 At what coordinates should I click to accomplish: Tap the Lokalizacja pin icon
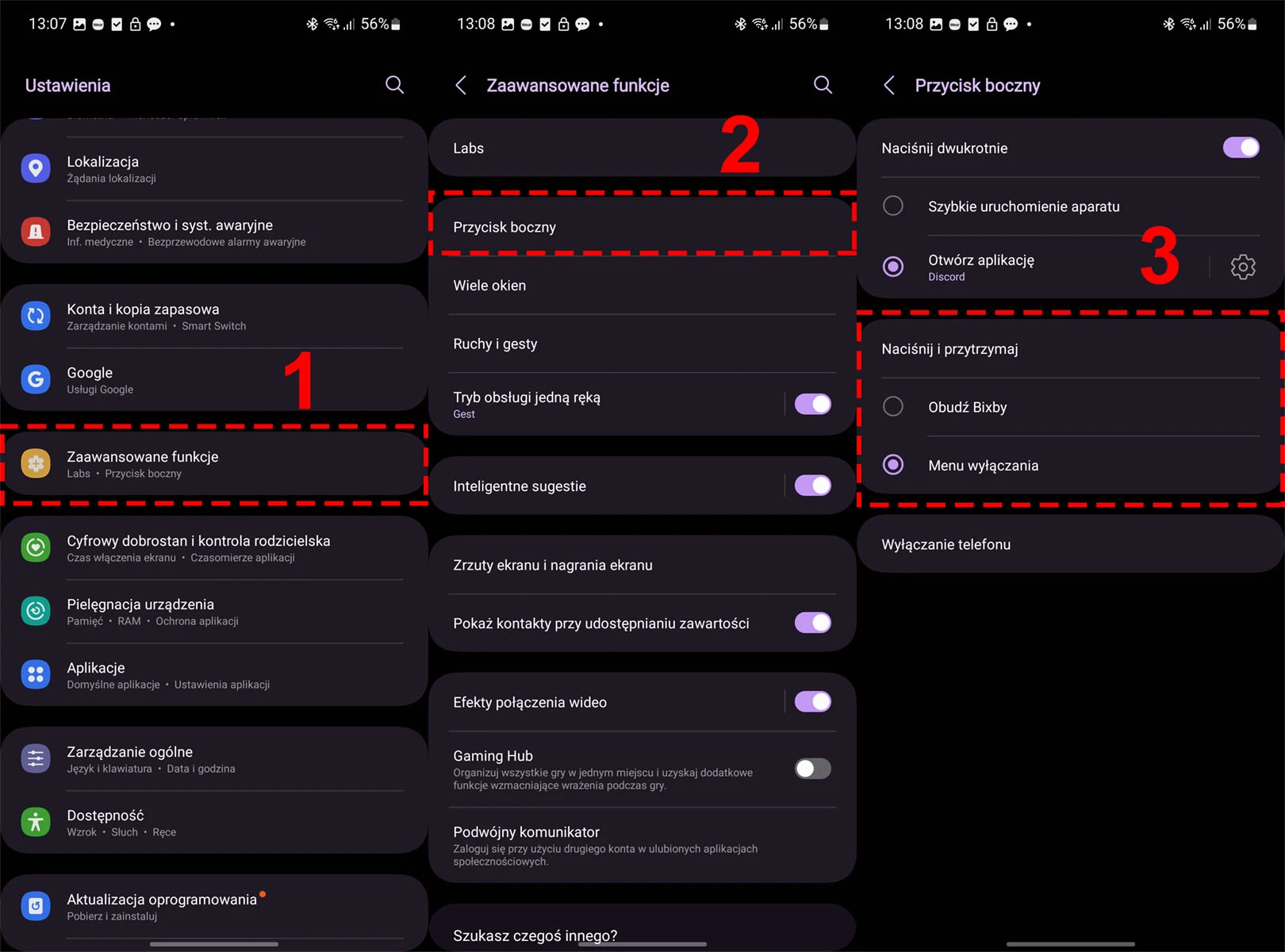pos(36,168)
